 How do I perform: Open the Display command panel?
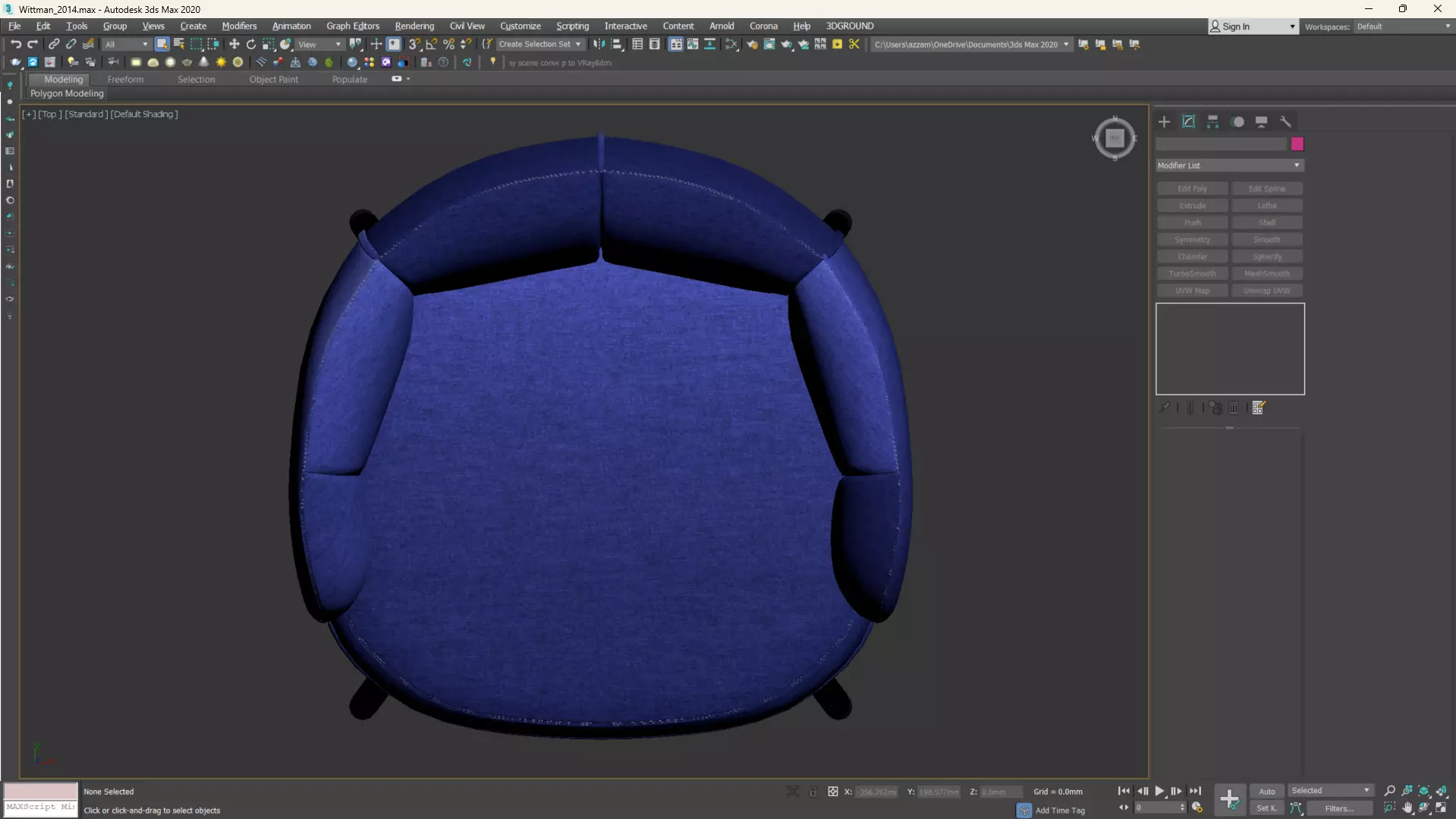1261,121
